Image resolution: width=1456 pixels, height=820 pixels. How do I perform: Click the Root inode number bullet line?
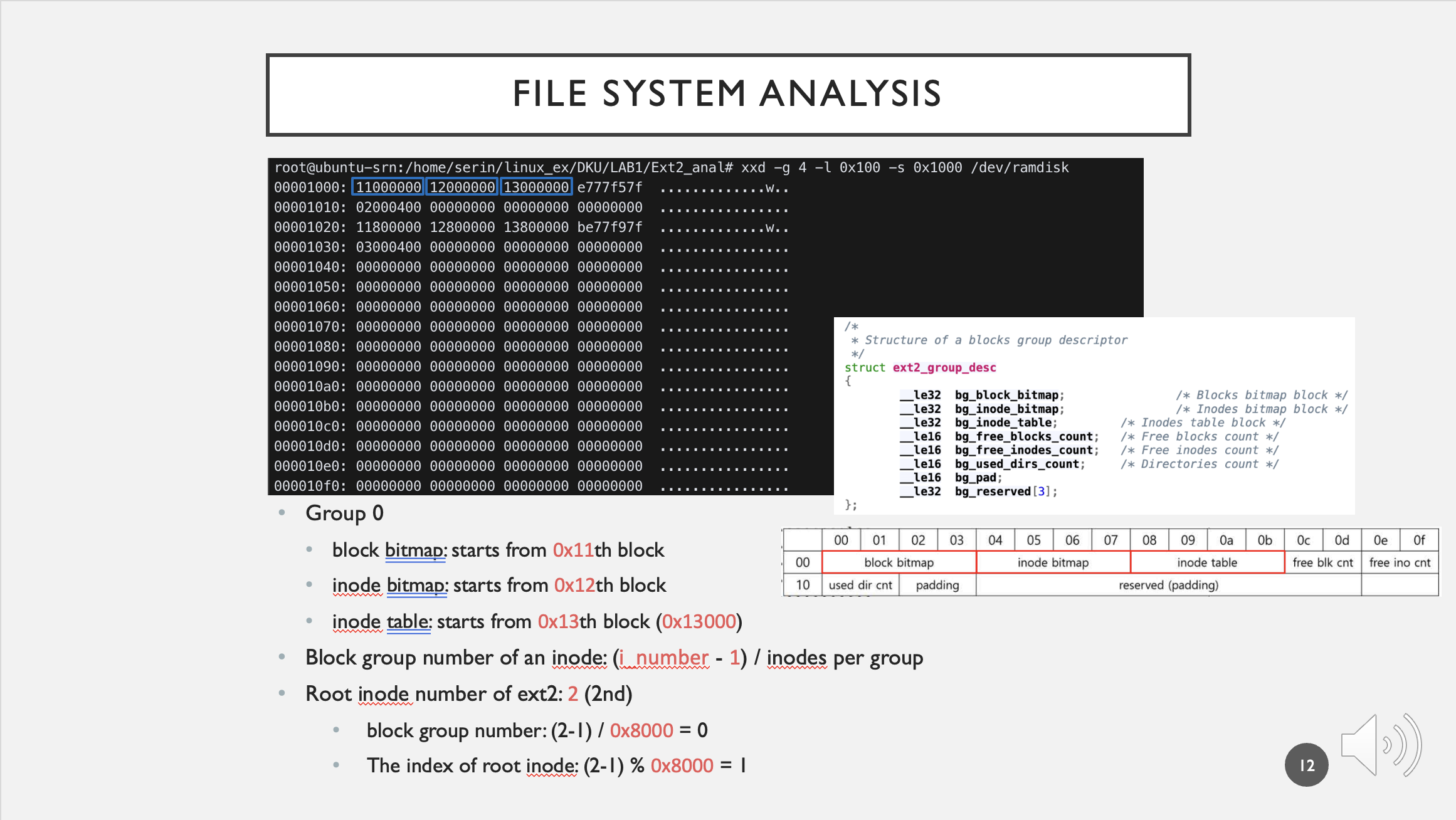(468, 694)
